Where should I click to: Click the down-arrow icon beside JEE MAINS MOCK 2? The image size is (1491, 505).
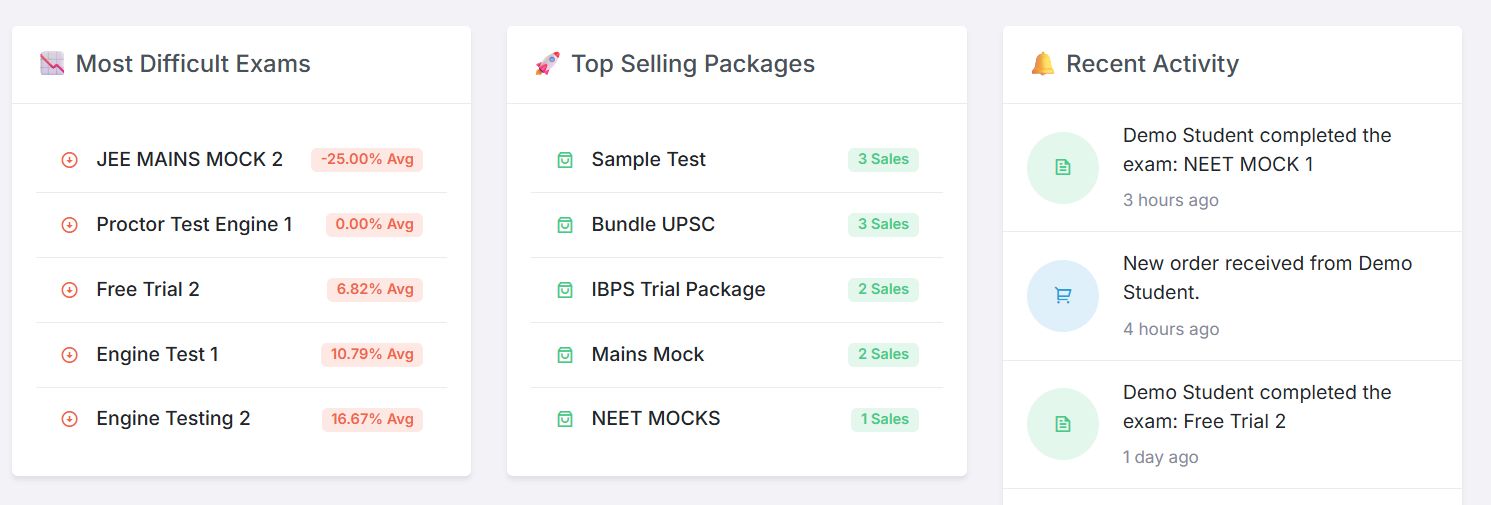tap(69, 160)
